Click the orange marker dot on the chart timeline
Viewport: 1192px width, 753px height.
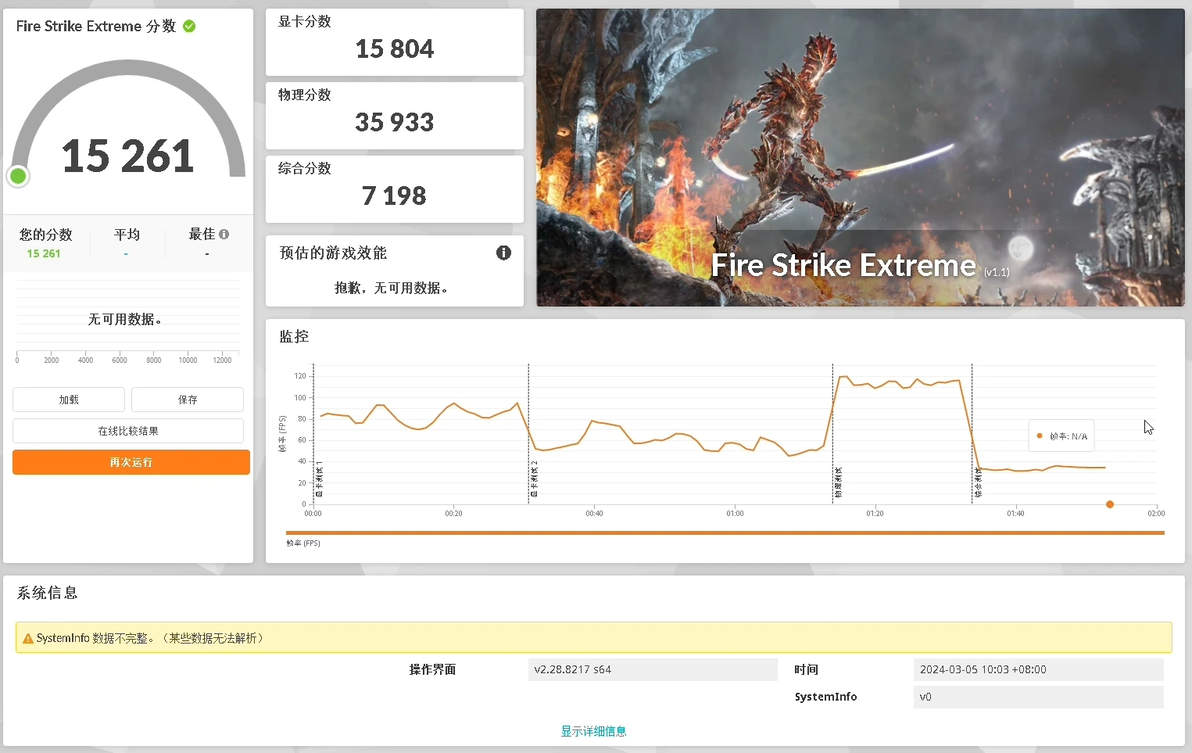(1110, 505)
